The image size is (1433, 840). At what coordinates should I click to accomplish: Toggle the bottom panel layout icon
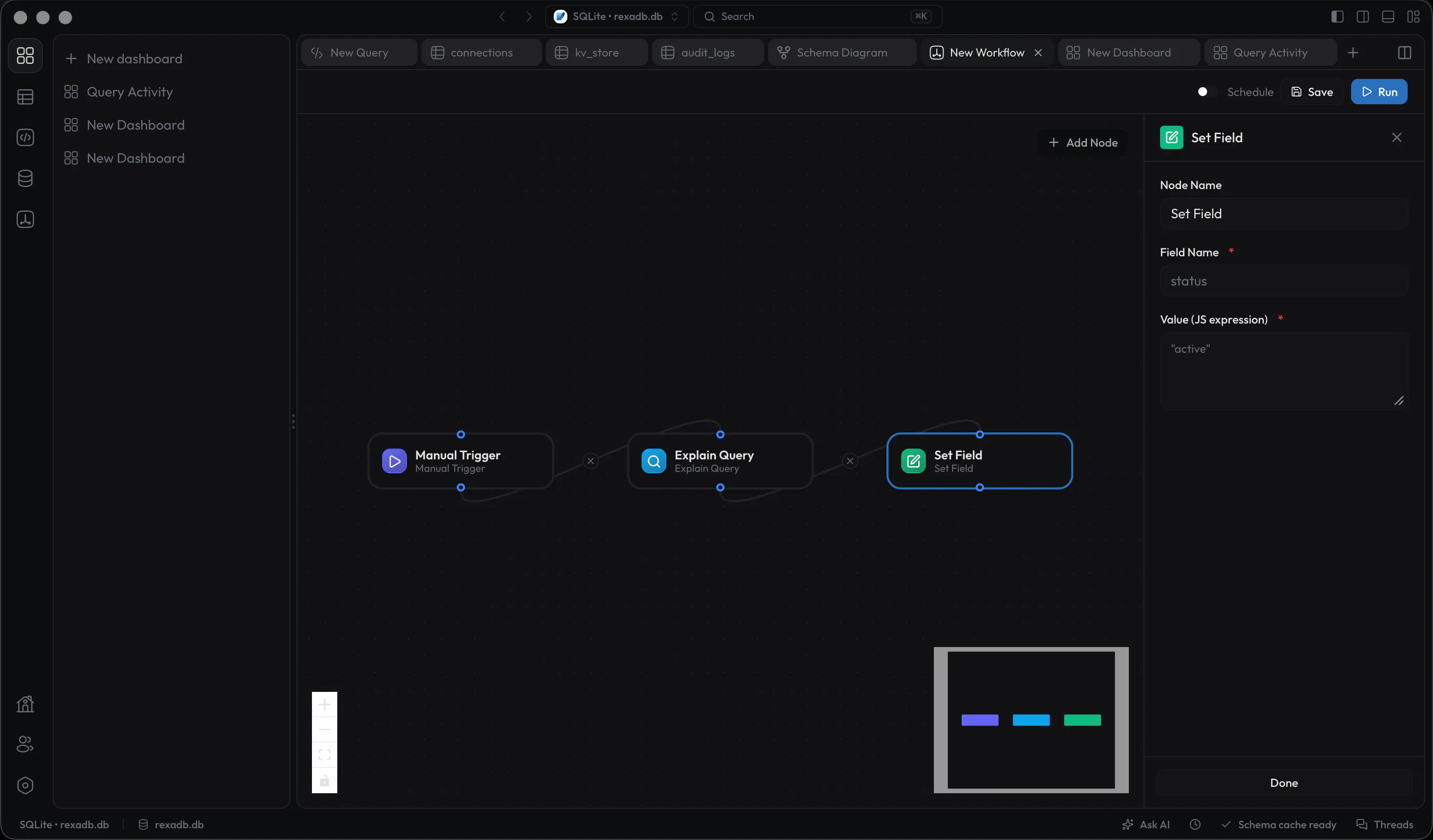pos(1388,17)
